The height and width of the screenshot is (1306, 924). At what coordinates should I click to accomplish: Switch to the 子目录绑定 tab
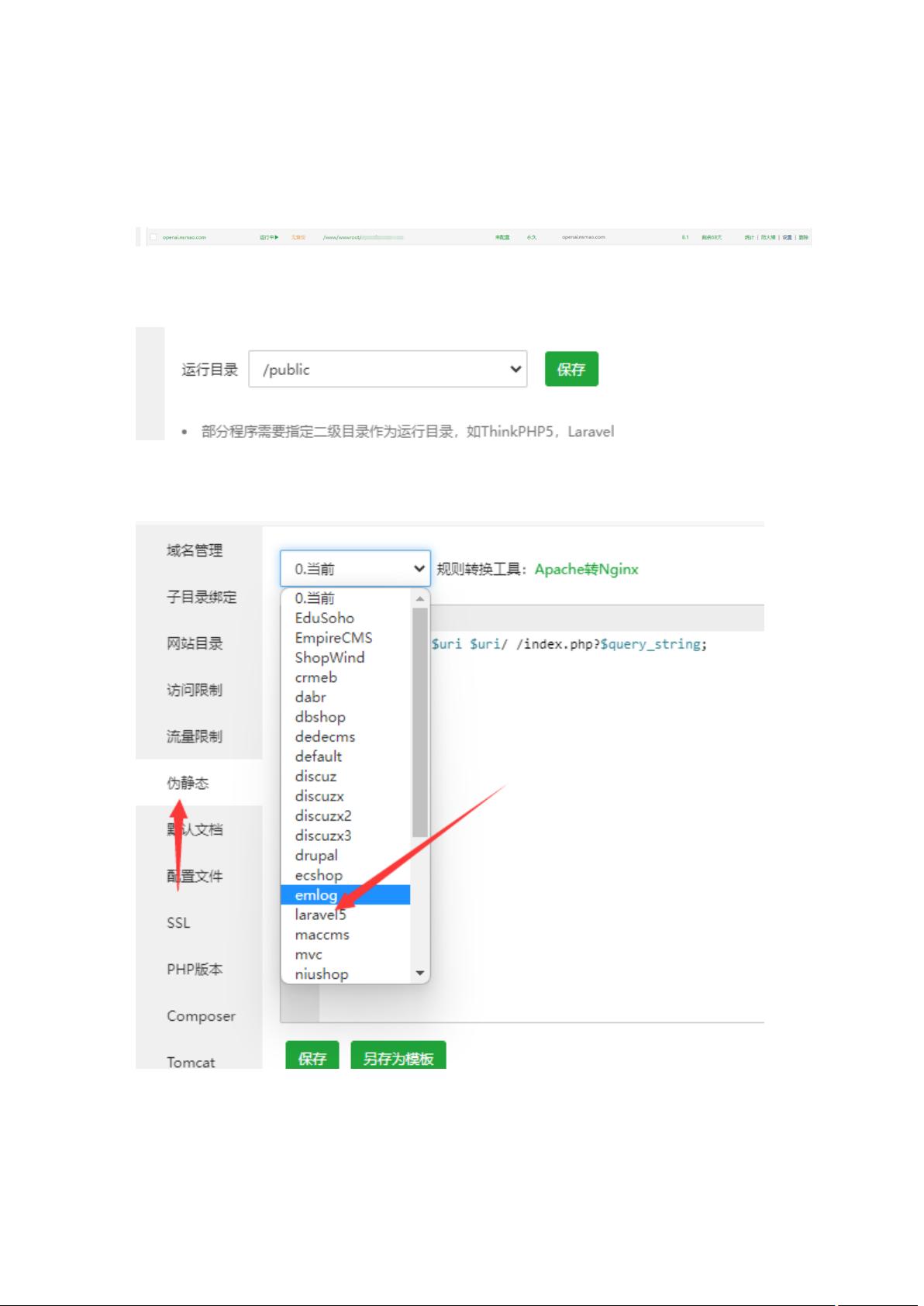(202, 597)
